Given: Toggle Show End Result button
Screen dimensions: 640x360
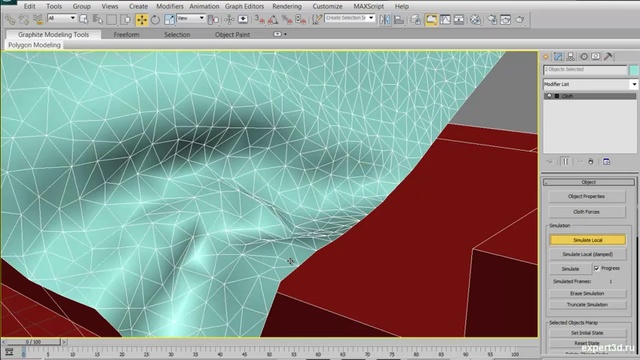Looking at the screenshot, I should 565,162.
